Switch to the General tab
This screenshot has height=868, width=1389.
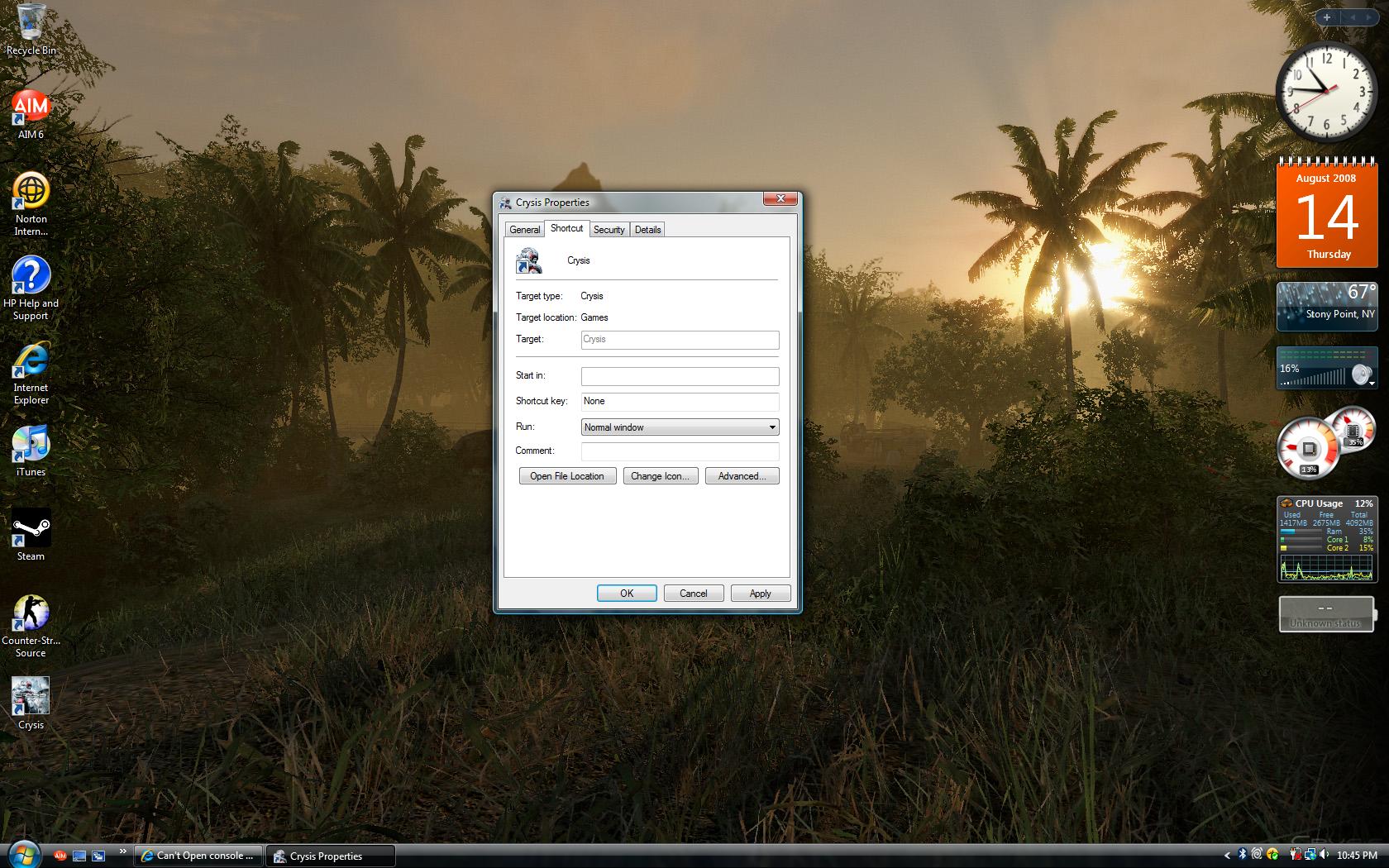click(525, 230)
